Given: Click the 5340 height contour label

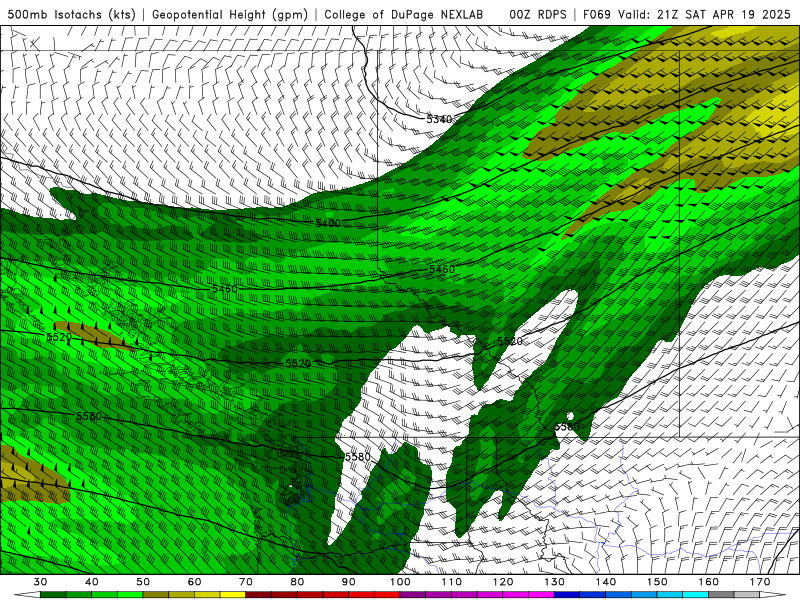Looking at the screenshot, I should 439,119.
